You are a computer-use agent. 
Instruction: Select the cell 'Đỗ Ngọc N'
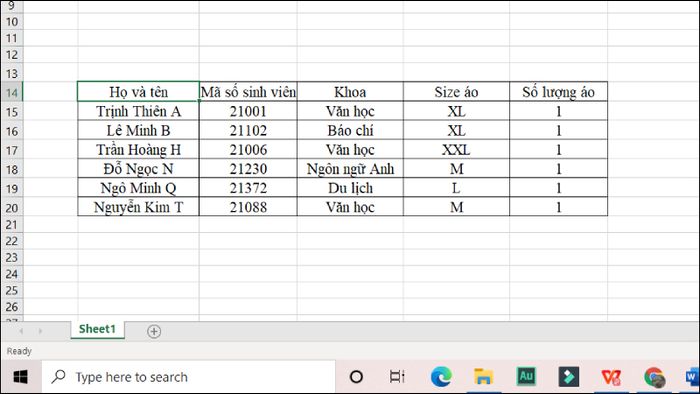click(x=138, y=169)
